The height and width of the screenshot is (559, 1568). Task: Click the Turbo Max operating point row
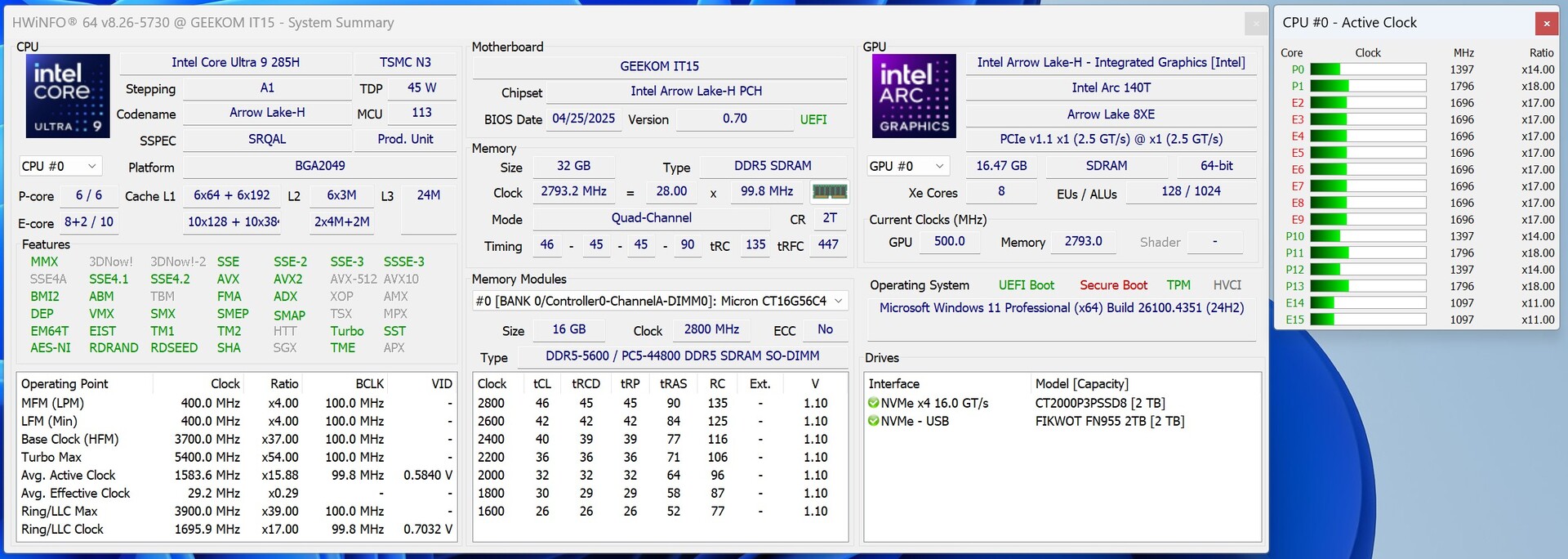237,457
